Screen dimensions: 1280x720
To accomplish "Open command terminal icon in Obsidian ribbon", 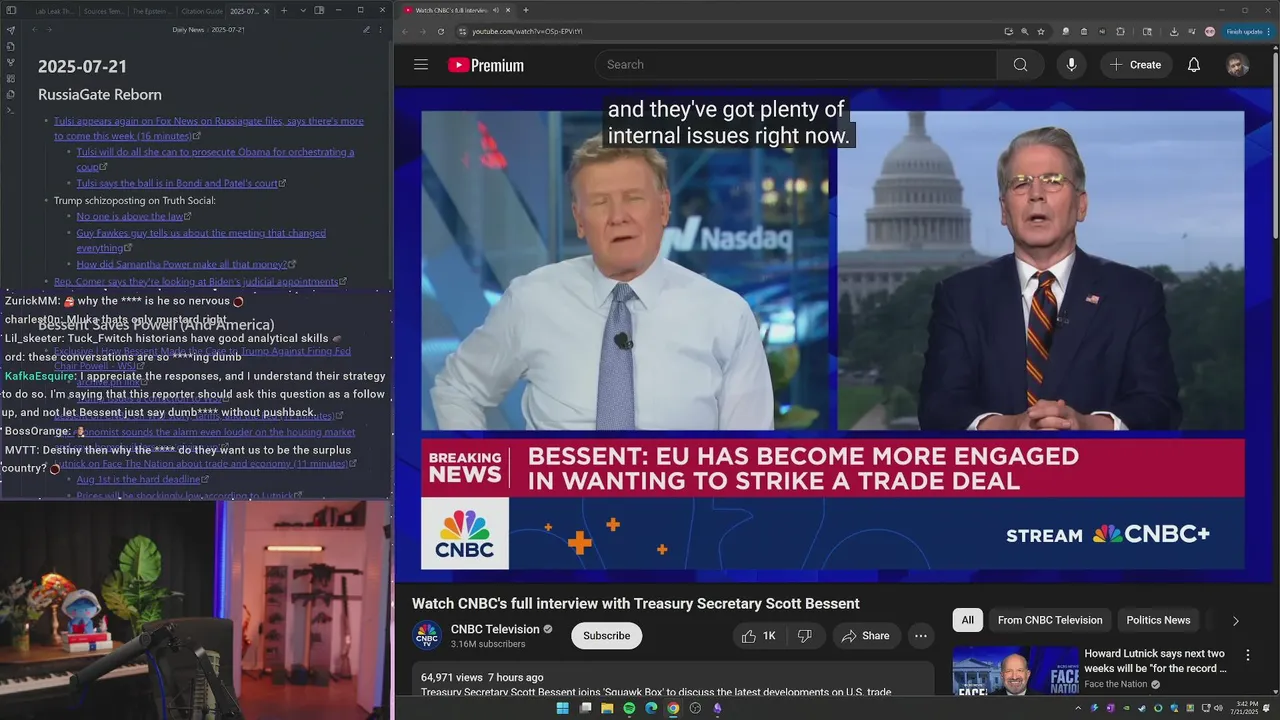I will point(11,110).
